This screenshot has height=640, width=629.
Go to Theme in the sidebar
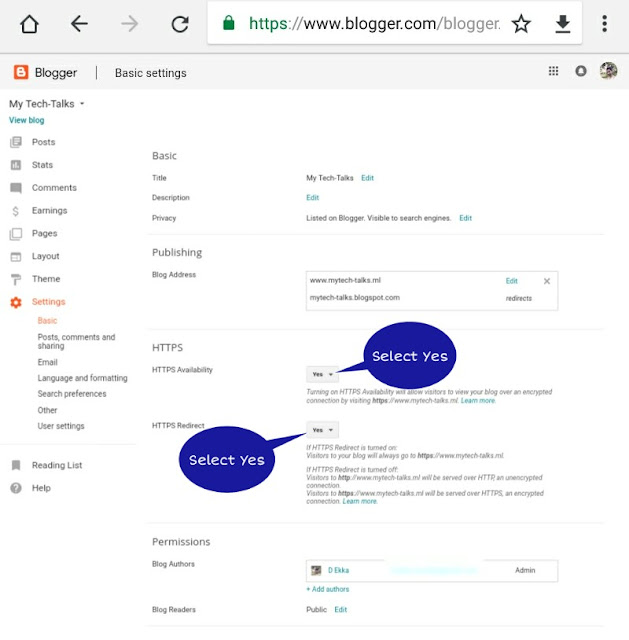click(46, 279)
